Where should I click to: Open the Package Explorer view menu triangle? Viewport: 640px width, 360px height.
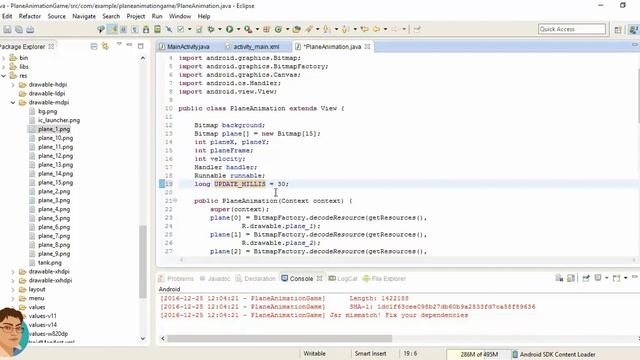(x=119, y=44)
